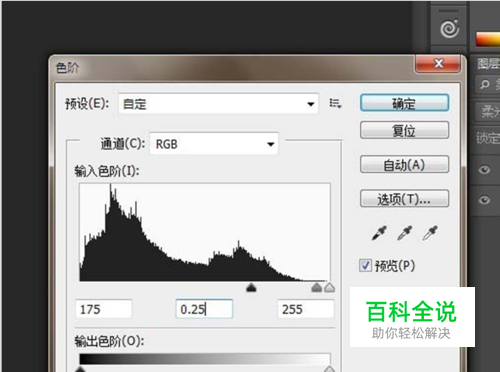Click the highlight input field 255

[306, 309]
